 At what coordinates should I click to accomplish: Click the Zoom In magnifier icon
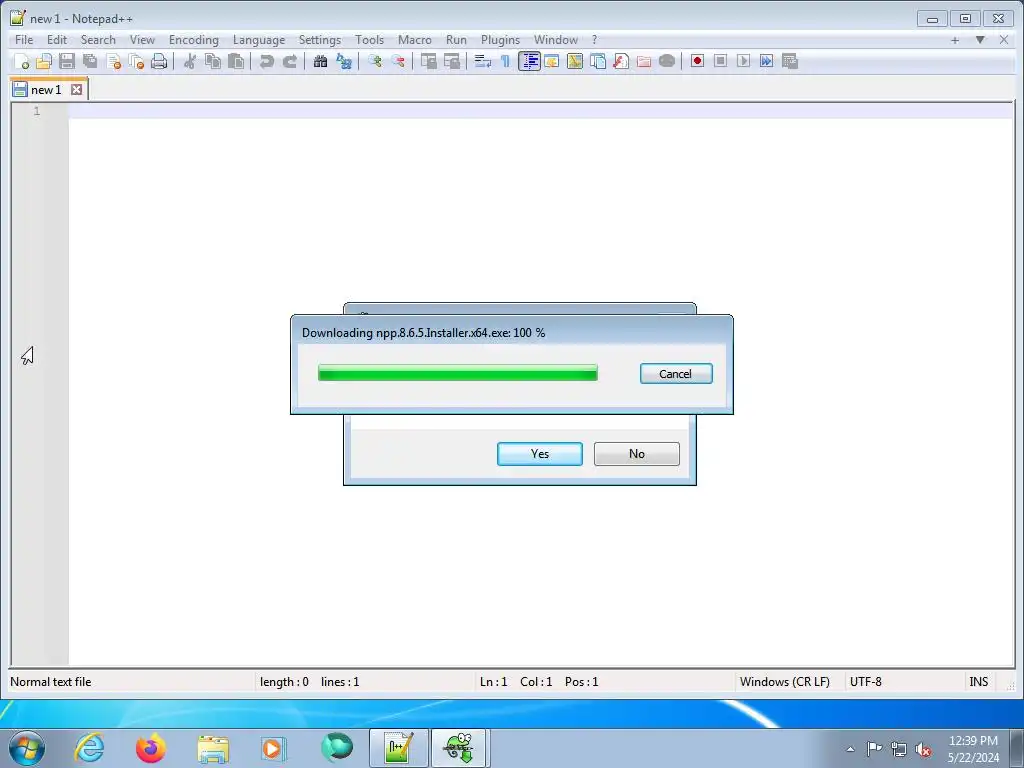[375, 61]
